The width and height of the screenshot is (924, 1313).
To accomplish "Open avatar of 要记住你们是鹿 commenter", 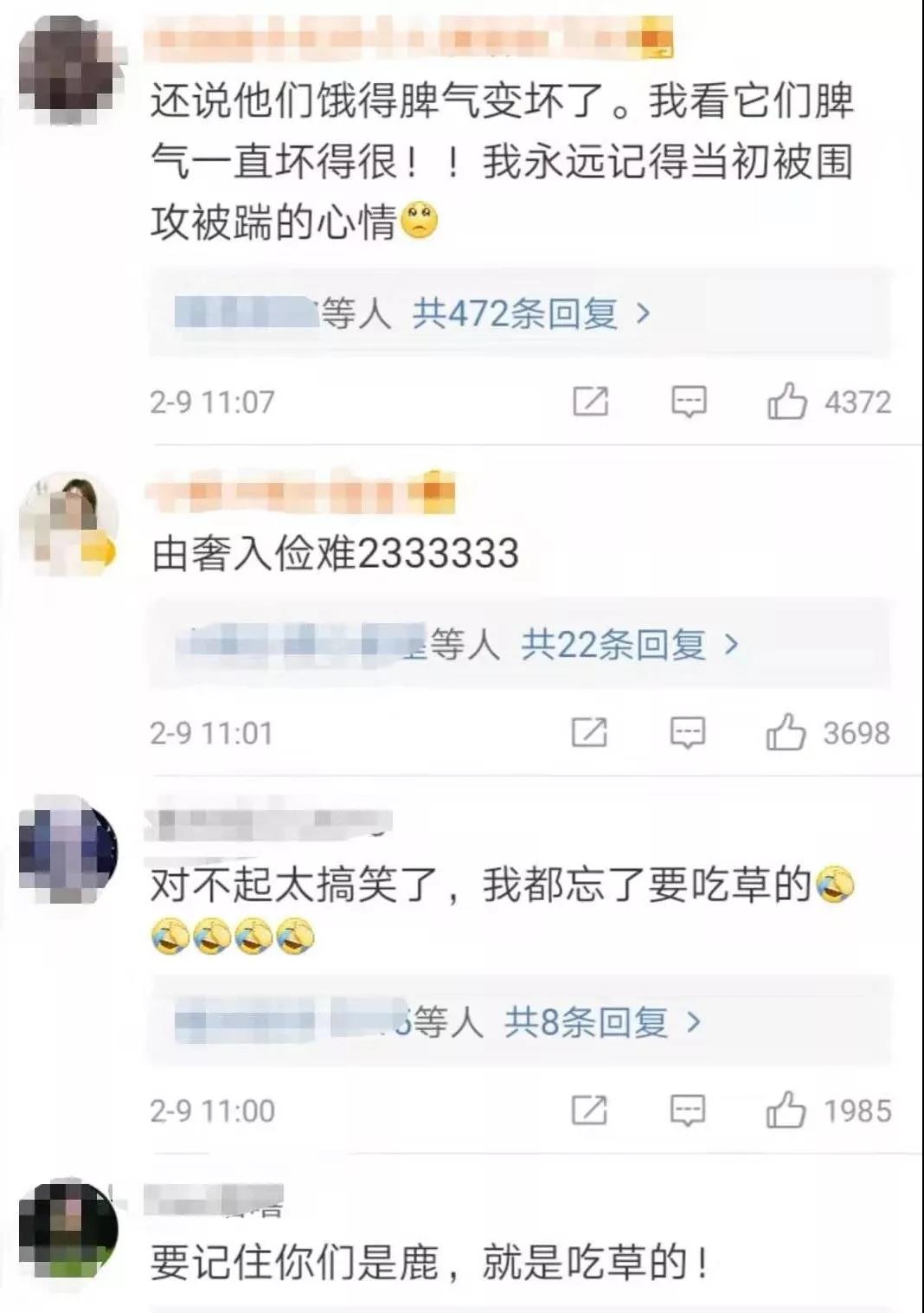I will [x=68, y=1229].
